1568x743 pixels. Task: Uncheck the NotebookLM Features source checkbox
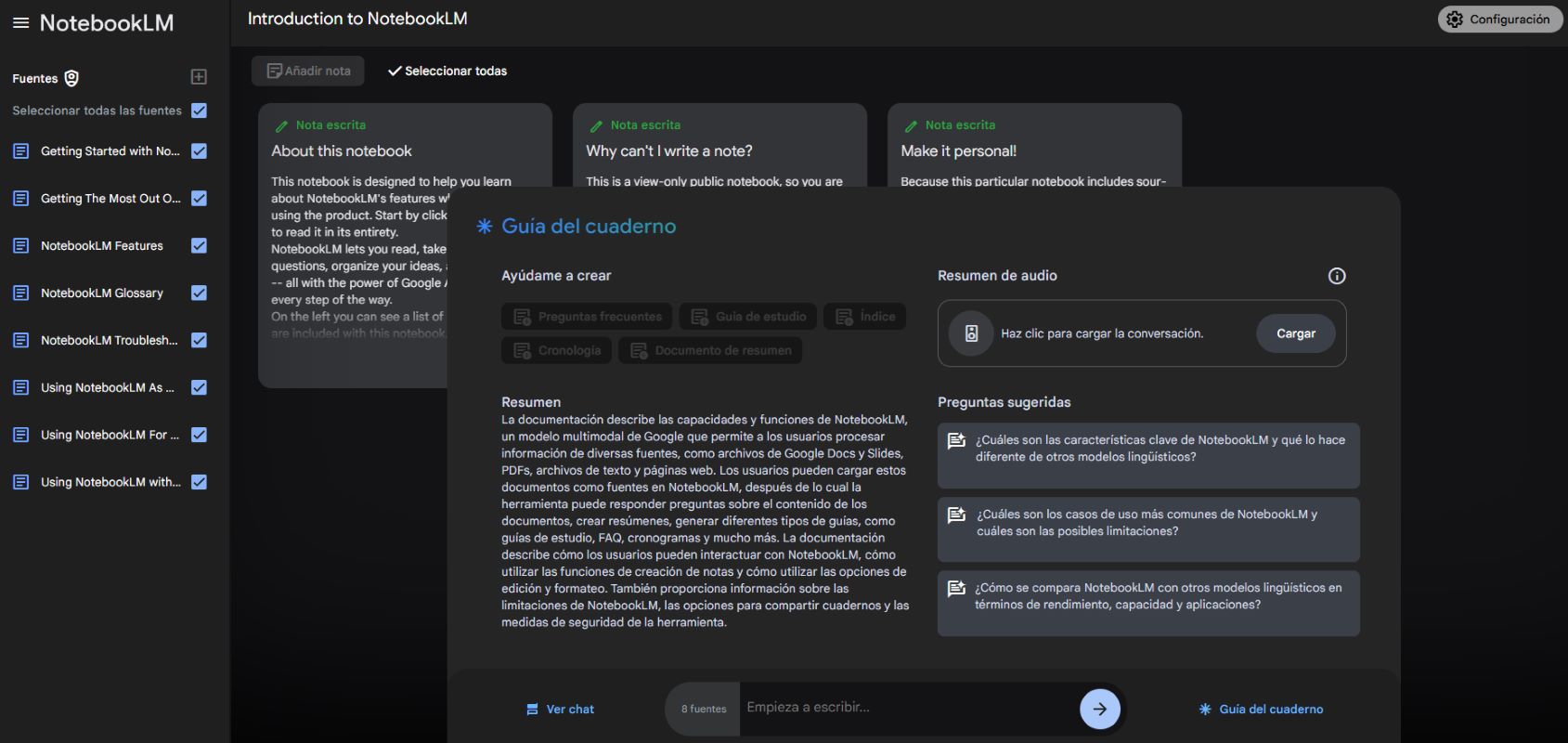click(199, 245)
